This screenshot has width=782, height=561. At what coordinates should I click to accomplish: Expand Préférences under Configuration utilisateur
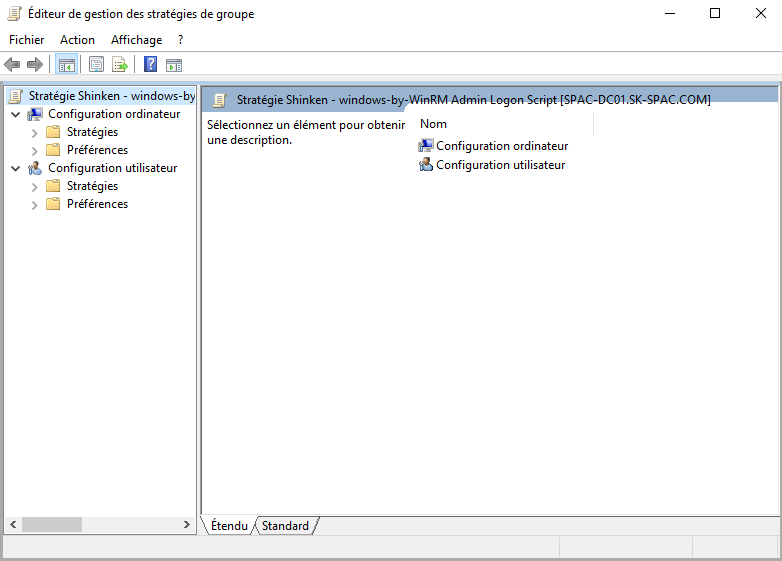[35, 204]
